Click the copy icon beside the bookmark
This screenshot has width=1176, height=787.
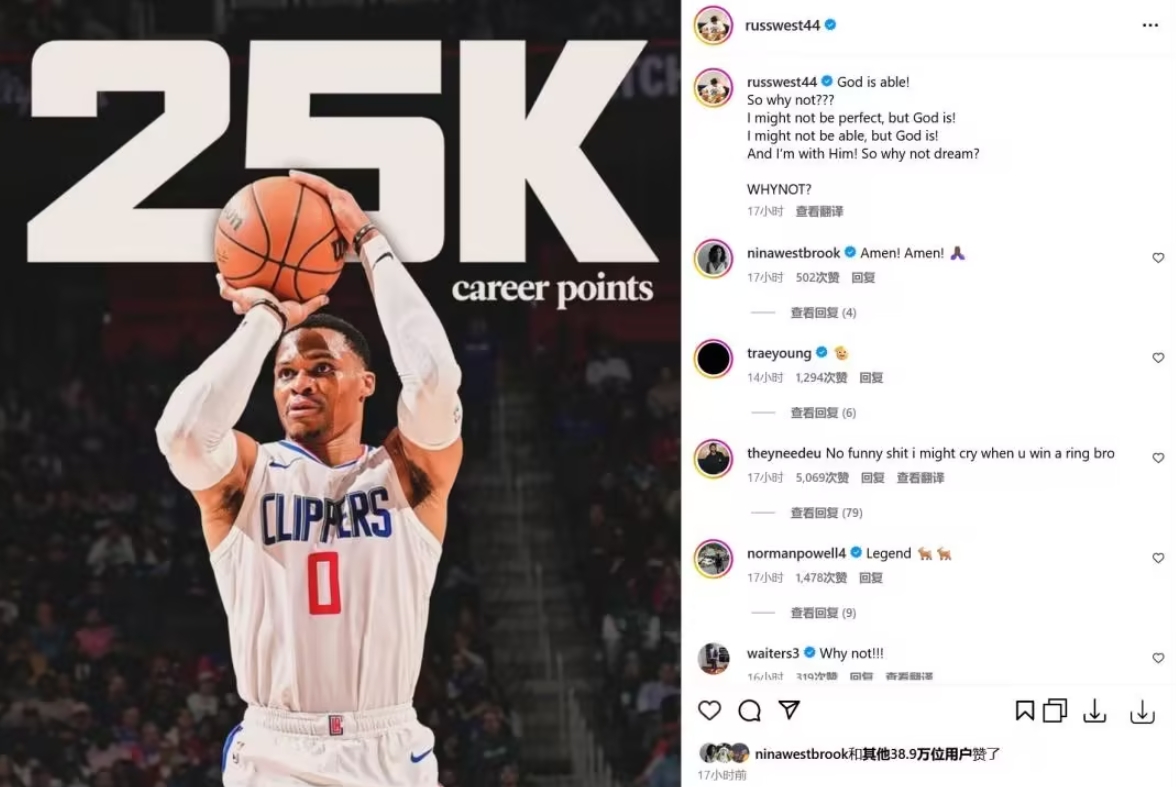(1054, 710)
